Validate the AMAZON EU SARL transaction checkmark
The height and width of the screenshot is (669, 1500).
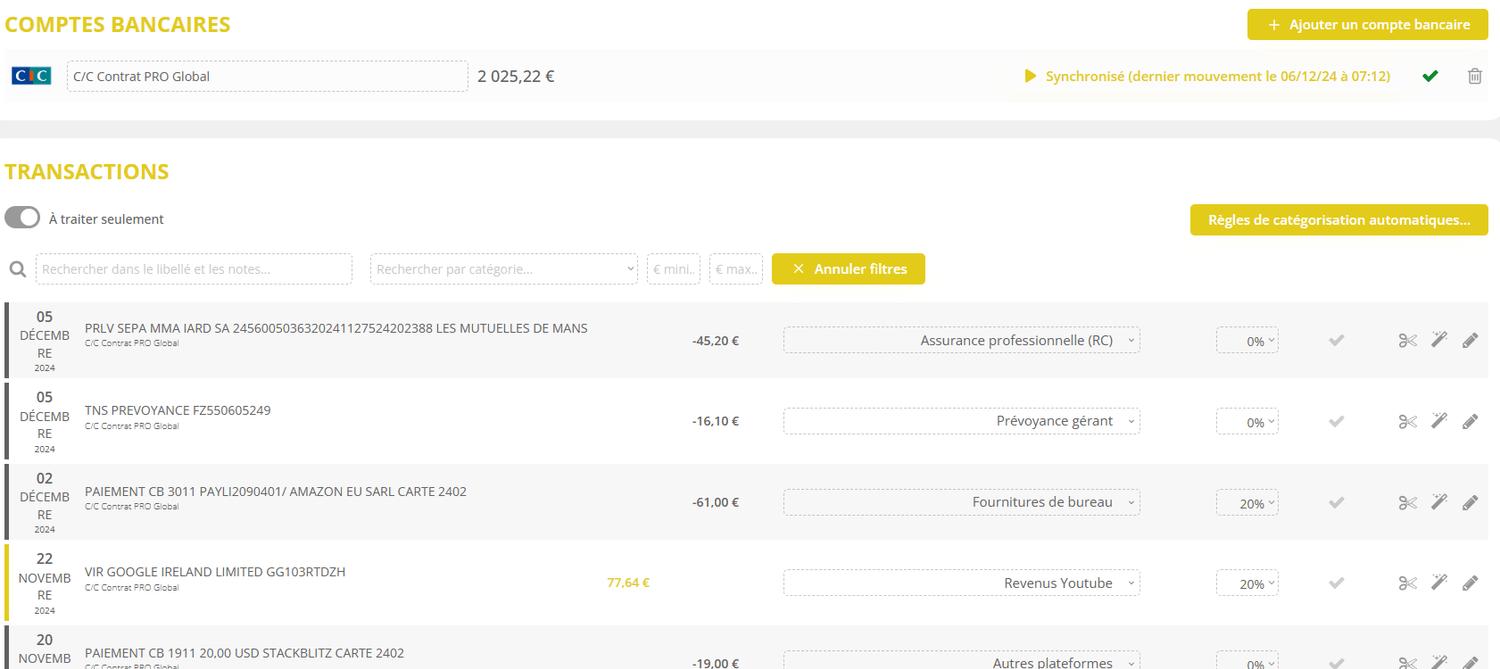(x=1336, y=502)
